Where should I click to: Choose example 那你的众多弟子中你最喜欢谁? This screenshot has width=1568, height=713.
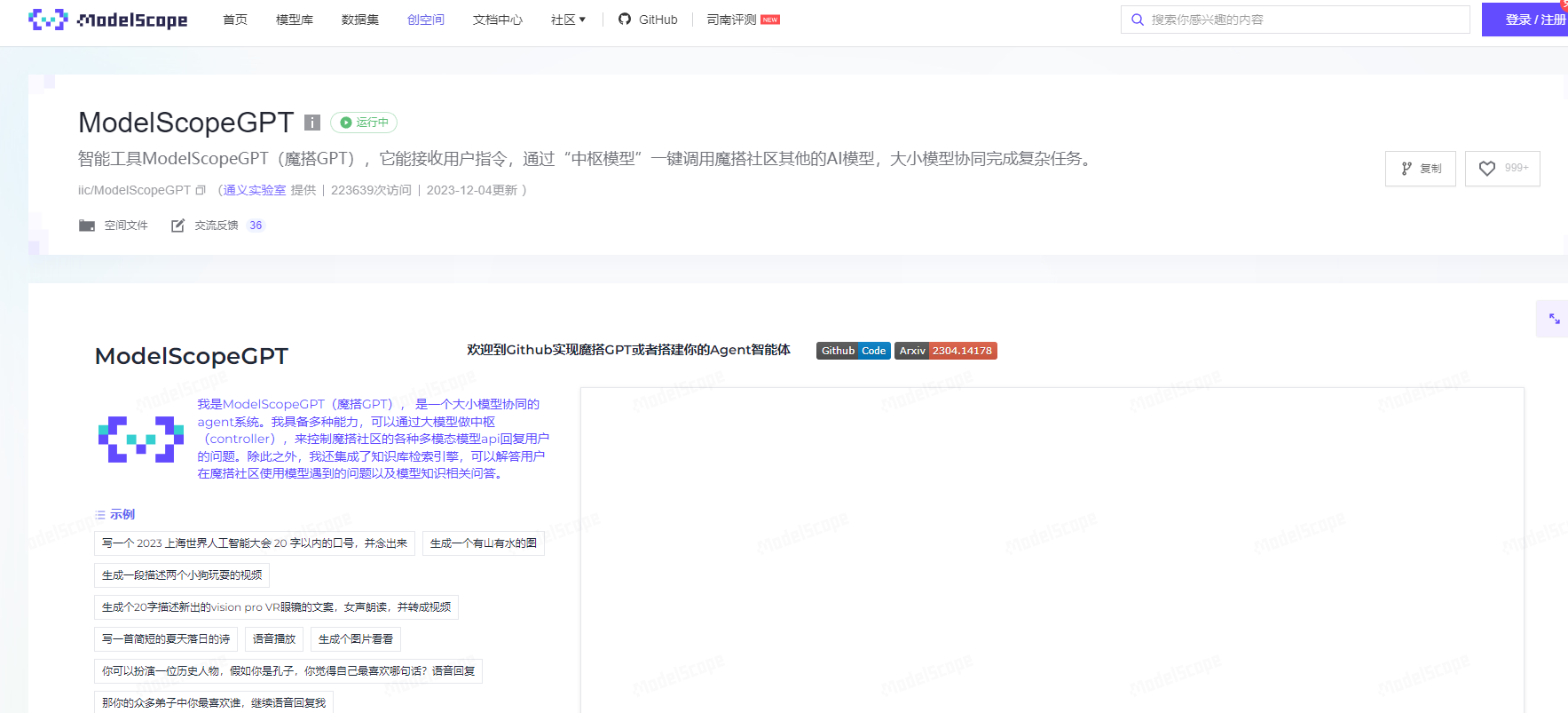click(x=214, y=702)
